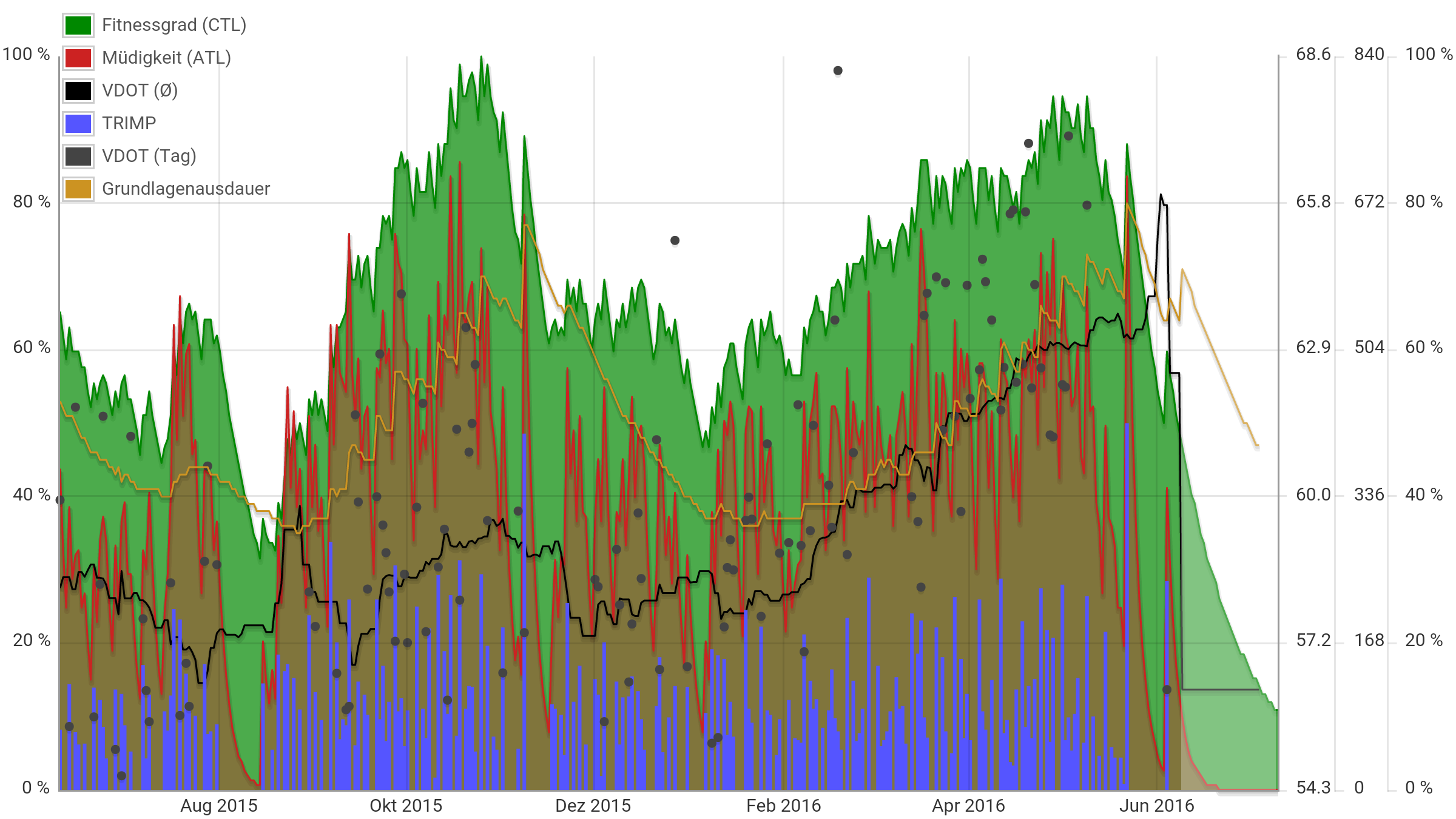
Task: Toggle the Müdigkeit (ATL) legend label
Action: click(x=166, y=58)
